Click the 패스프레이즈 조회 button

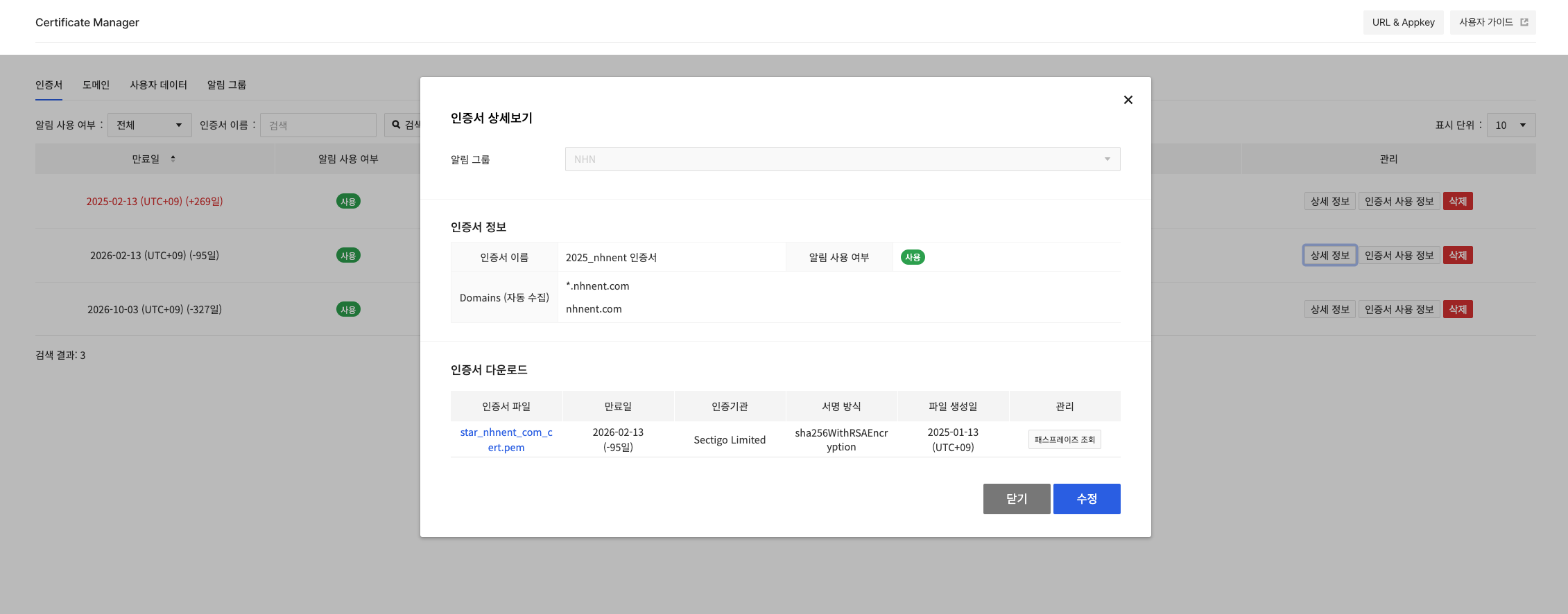coord(1064,439)
